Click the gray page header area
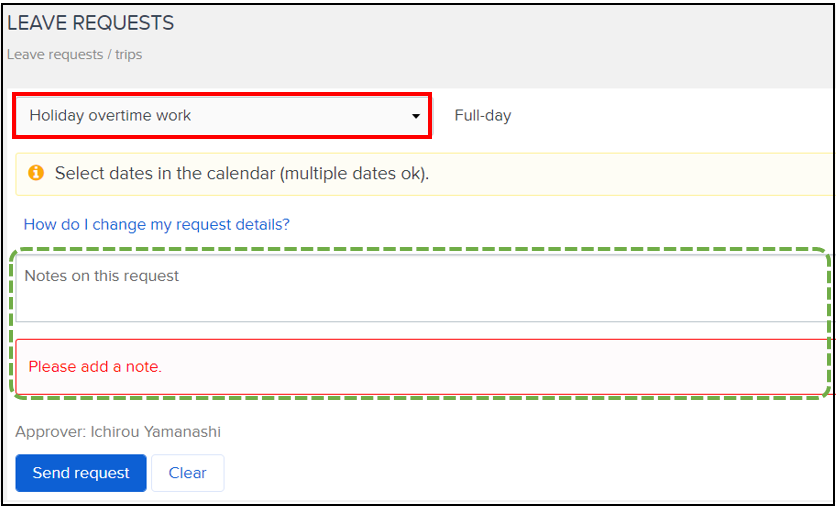 tap(500, 40)
